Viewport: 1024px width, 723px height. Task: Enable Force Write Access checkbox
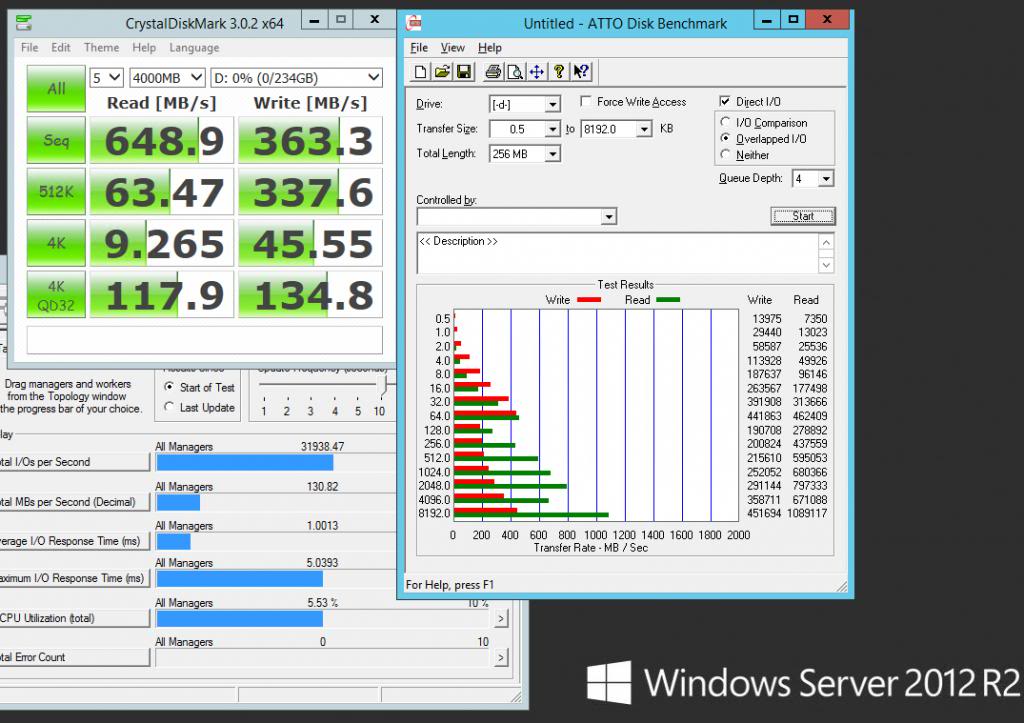click(586, 101)
